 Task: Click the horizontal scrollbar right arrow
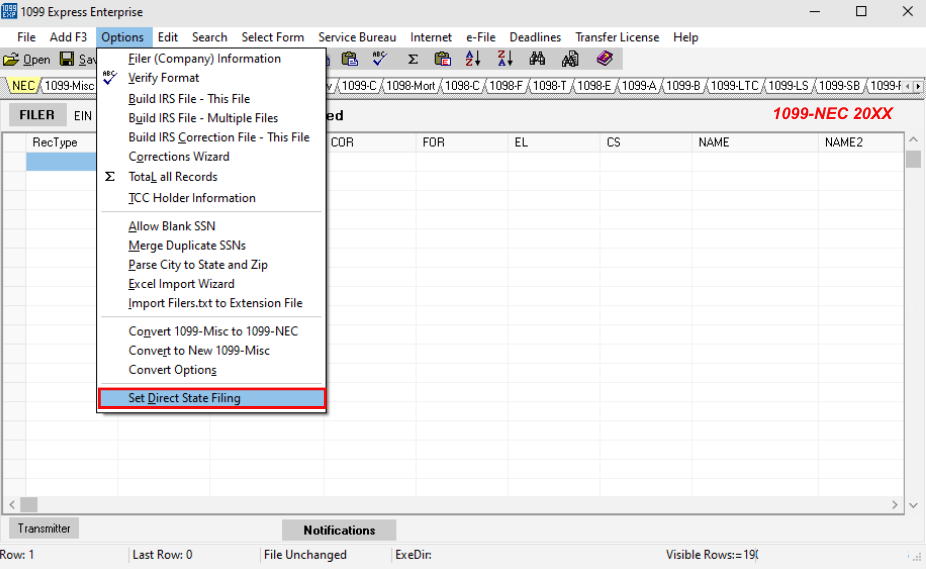[x=895, y=505]
